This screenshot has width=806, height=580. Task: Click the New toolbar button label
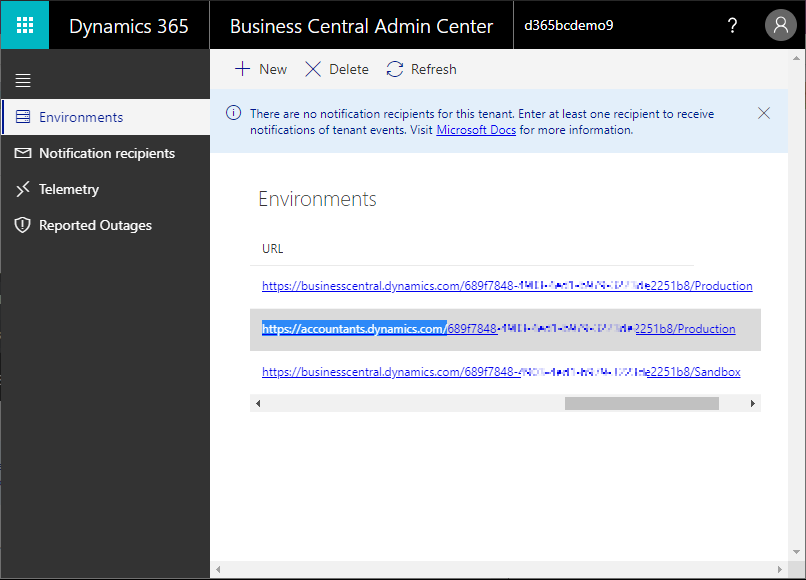[273, 69]
